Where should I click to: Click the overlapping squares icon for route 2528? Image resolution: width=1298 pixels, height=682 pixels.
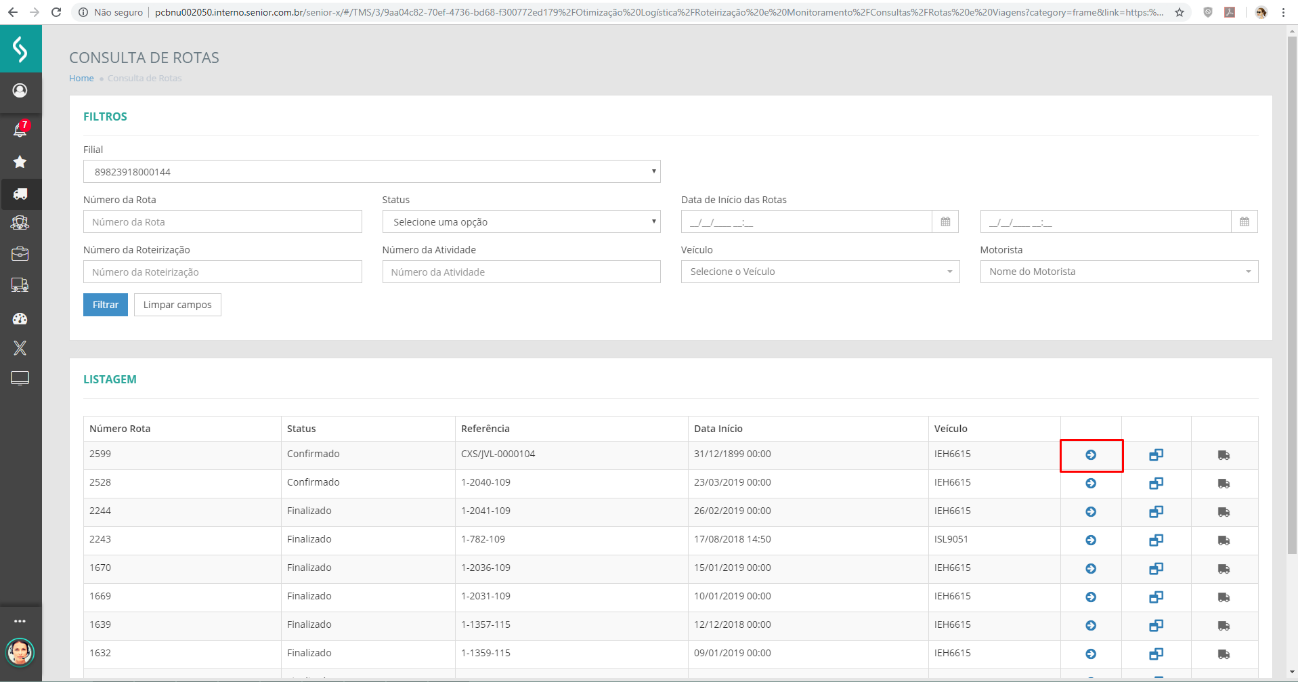tap(1156, 483)
